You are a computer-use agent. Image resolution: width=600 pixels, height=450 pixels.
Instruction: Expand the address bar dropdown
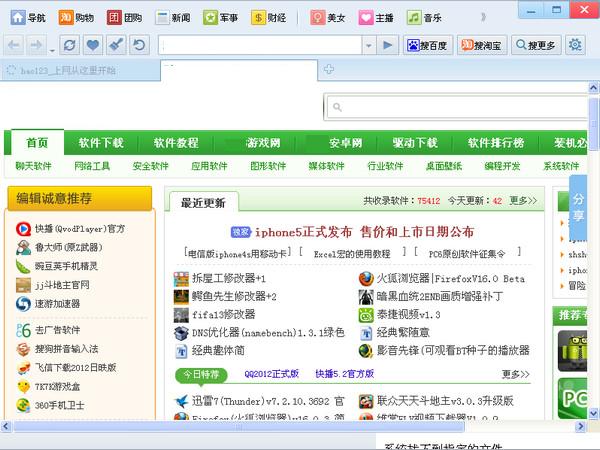(368, 46)
